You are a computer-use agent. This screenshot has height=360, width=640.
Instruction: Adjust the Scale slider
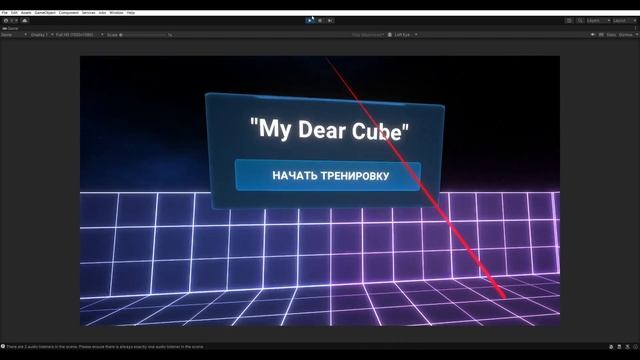click(x=143, y=35)
